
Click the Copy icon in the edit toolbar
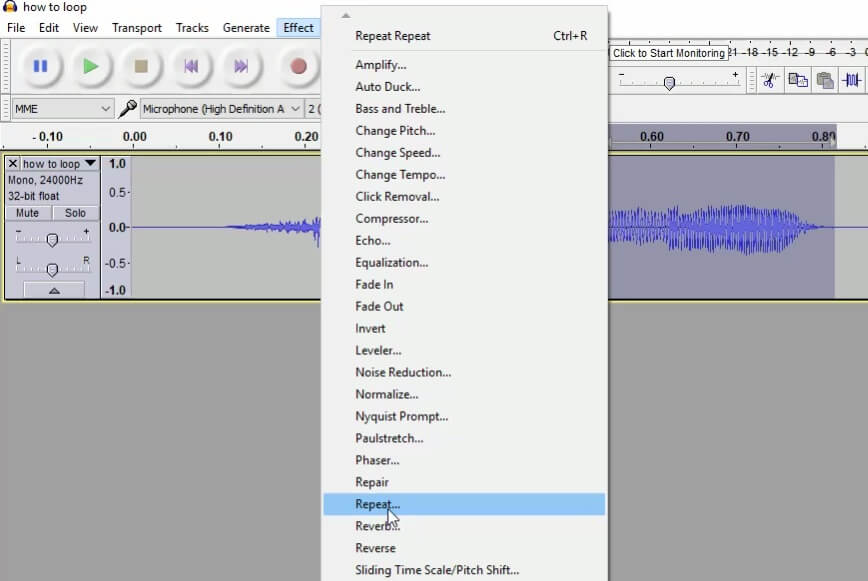[x=798, y=80]
